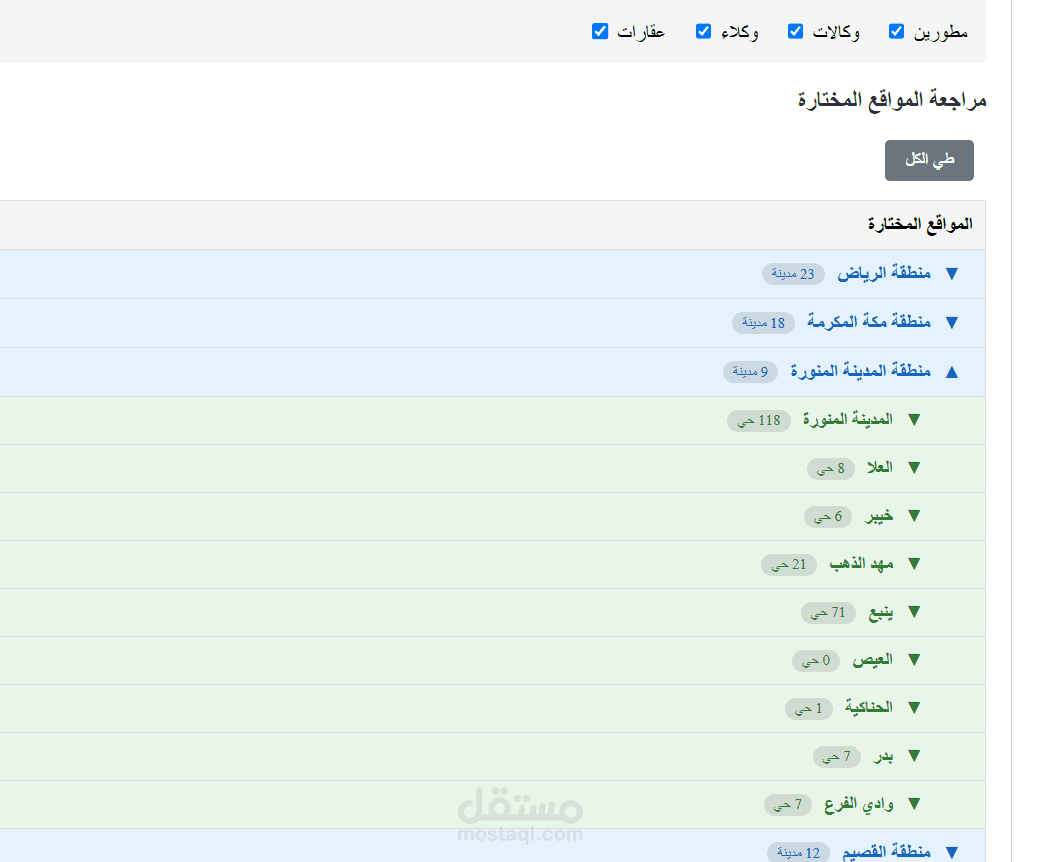Expand منطقة القصيم with blue arrow

(x=952, y=852)
